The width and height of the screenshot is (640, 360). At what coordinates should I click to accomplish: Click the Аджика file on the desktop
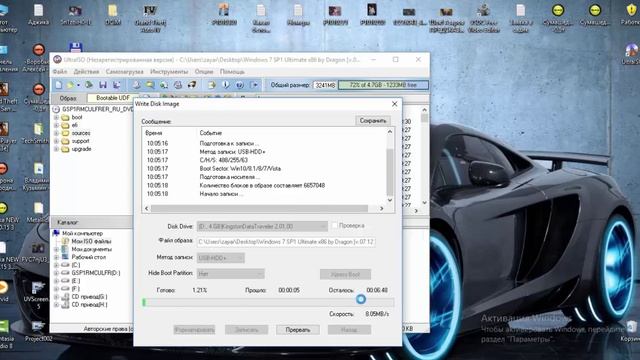click(38, 14)
